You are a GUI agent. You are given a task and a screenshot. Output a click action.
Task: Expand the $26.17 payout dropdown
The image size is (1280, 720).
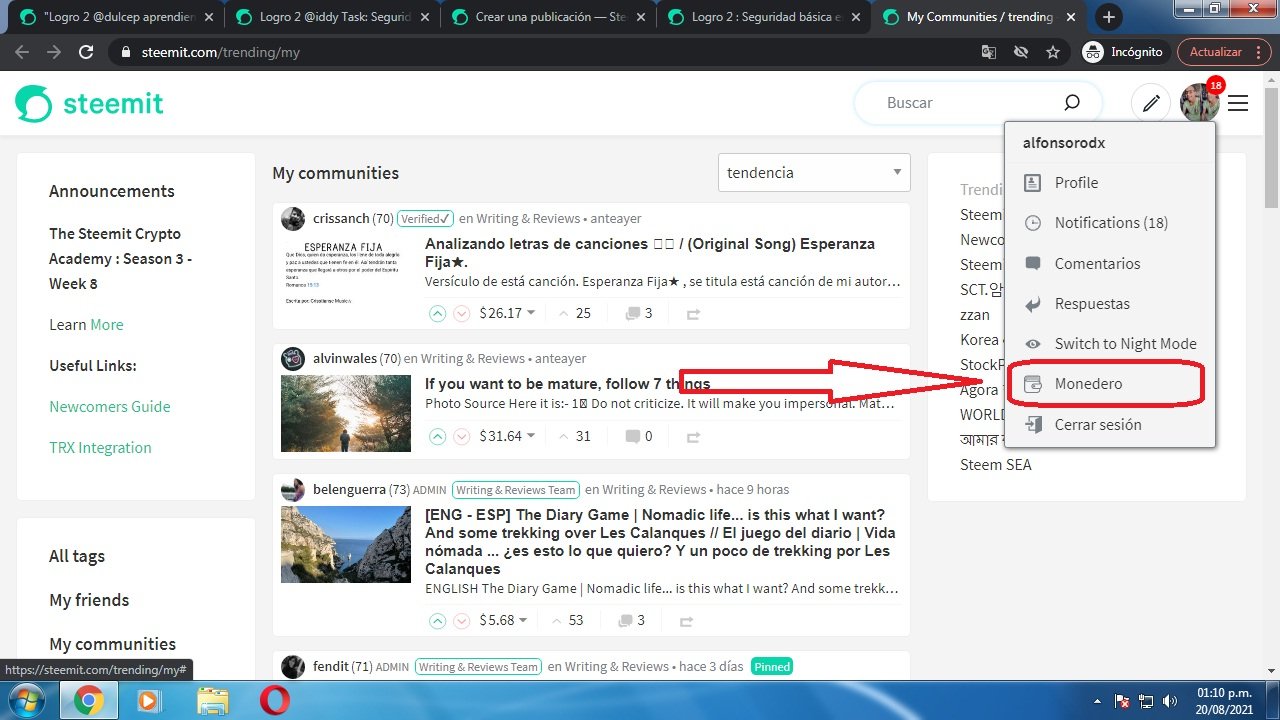(x=508, y=313)
